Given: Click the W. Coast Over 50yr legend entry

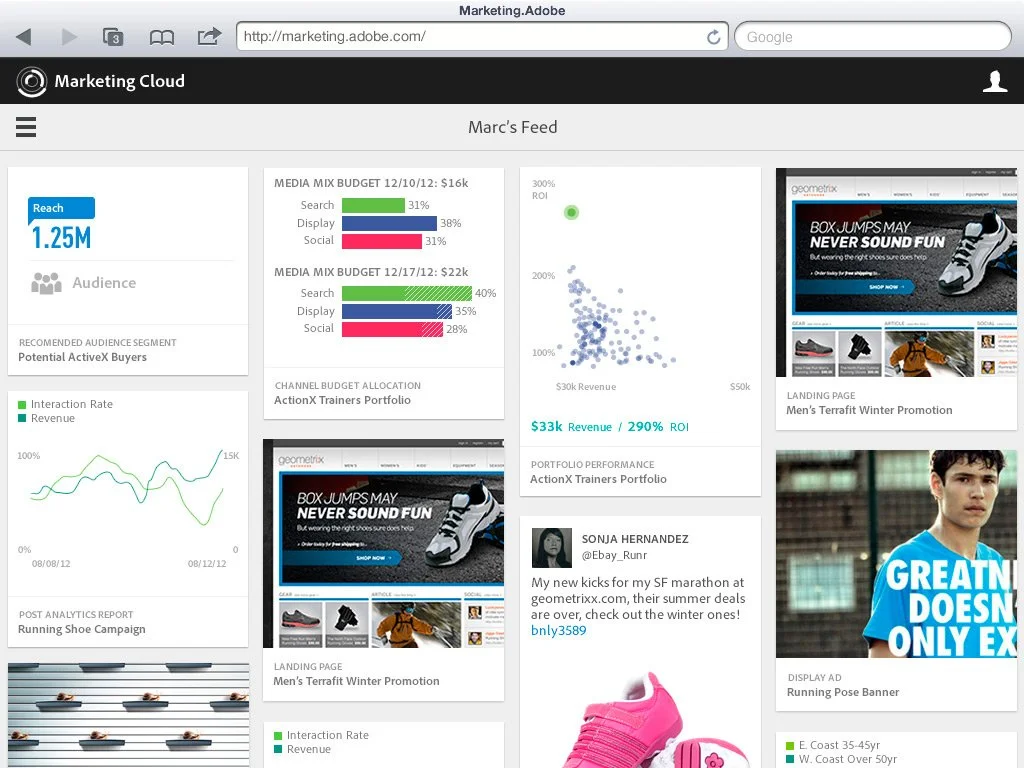Looking at the screenshot, I should (x=841, y=760).
